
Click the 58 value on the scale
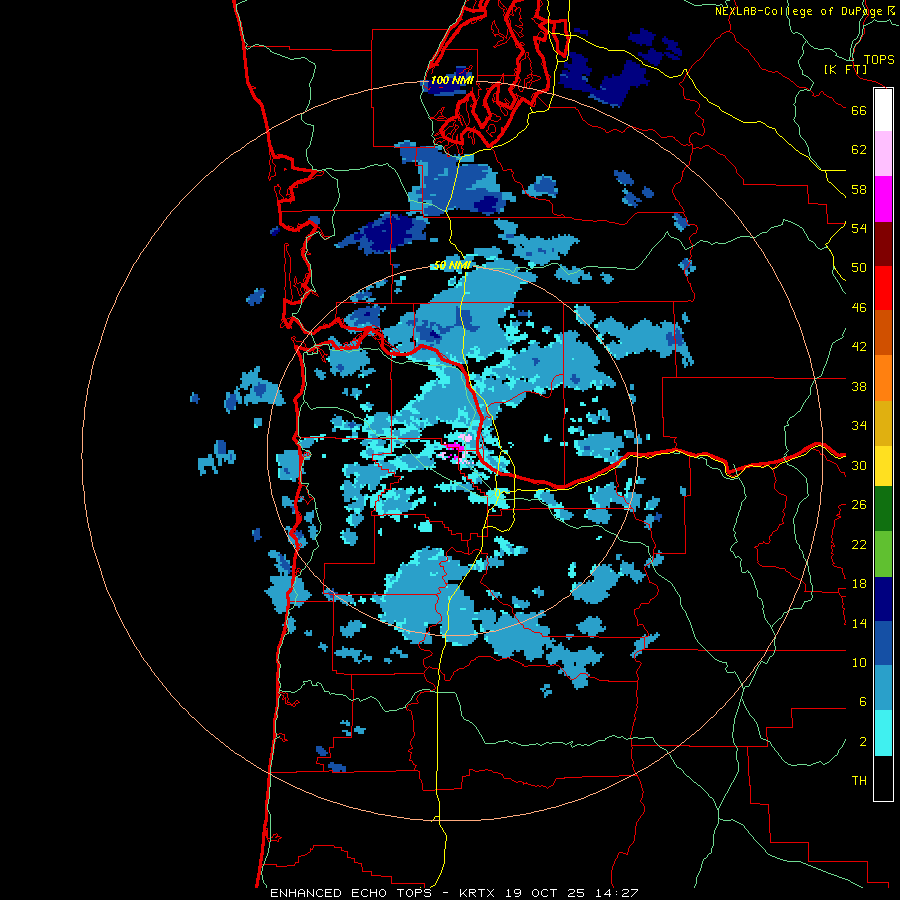click(x=859, y=189)
